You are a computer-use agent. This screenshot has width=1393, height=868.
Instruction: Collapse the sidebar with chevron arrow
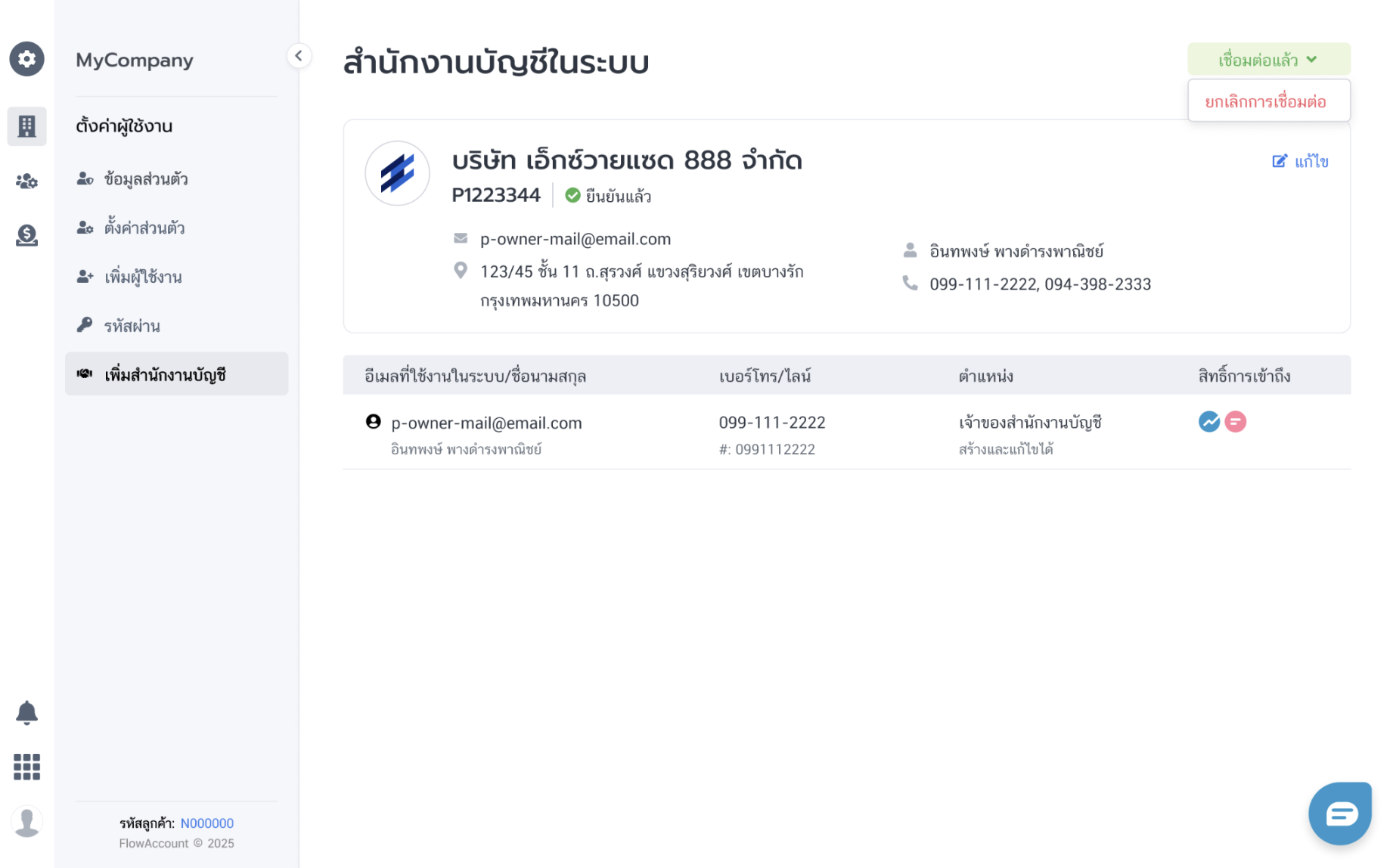pos(299,56)
